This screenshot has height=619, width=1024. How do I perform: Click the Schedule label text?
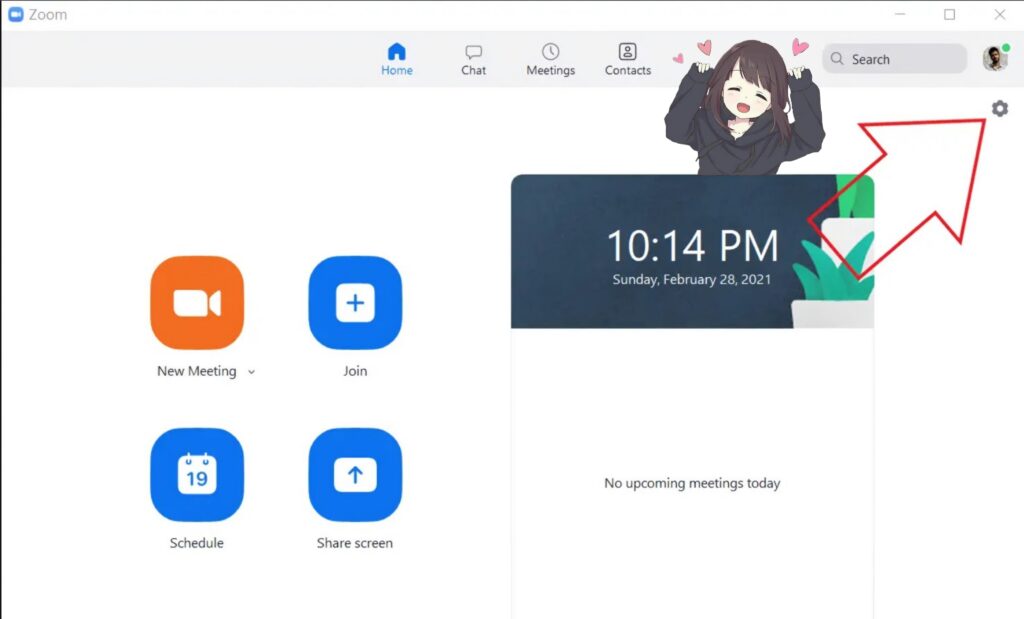pos(197,543)
